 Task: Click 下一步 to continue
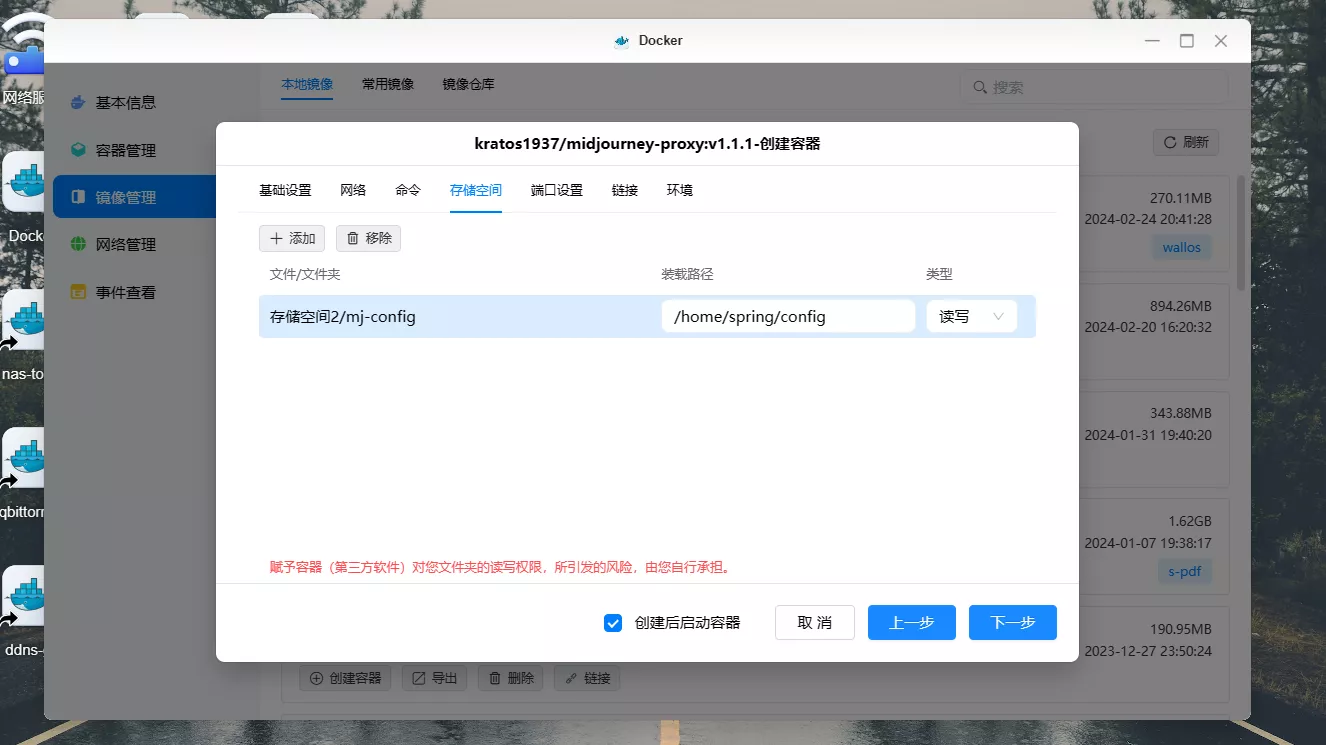[x=1013, y=622]
